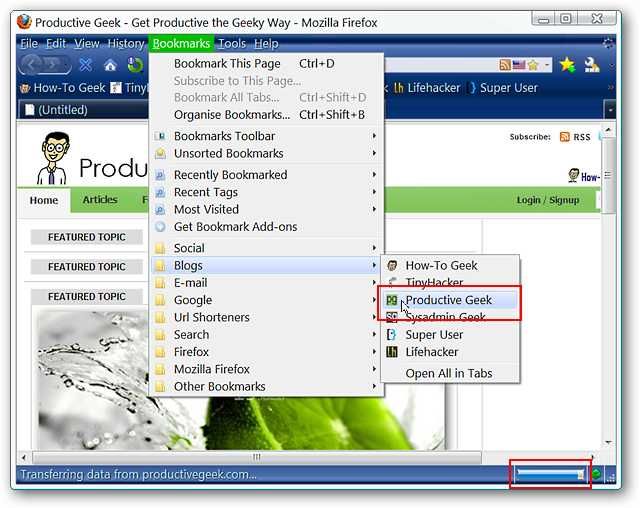Click the Home icon in navigation toolbar
The height and width of the screenshot is (508, 640).
110,65
